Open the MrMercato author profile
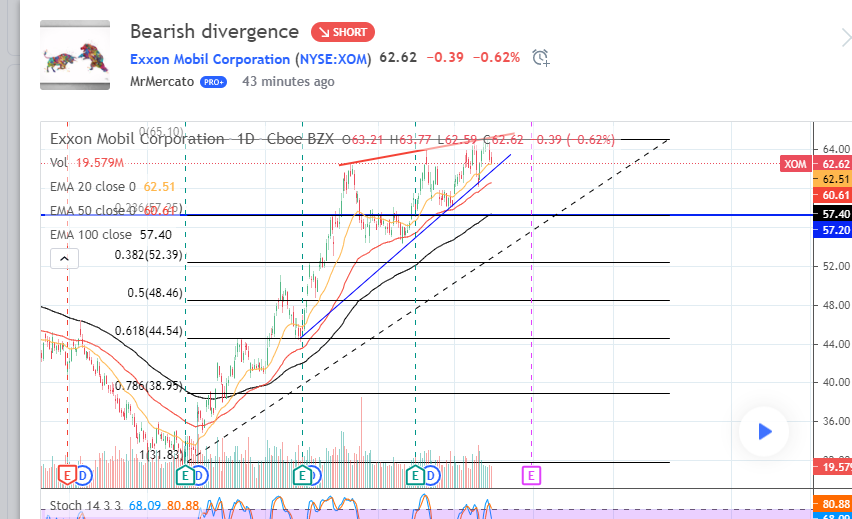Viewport: 852px width, 519px height. point(162,82)
